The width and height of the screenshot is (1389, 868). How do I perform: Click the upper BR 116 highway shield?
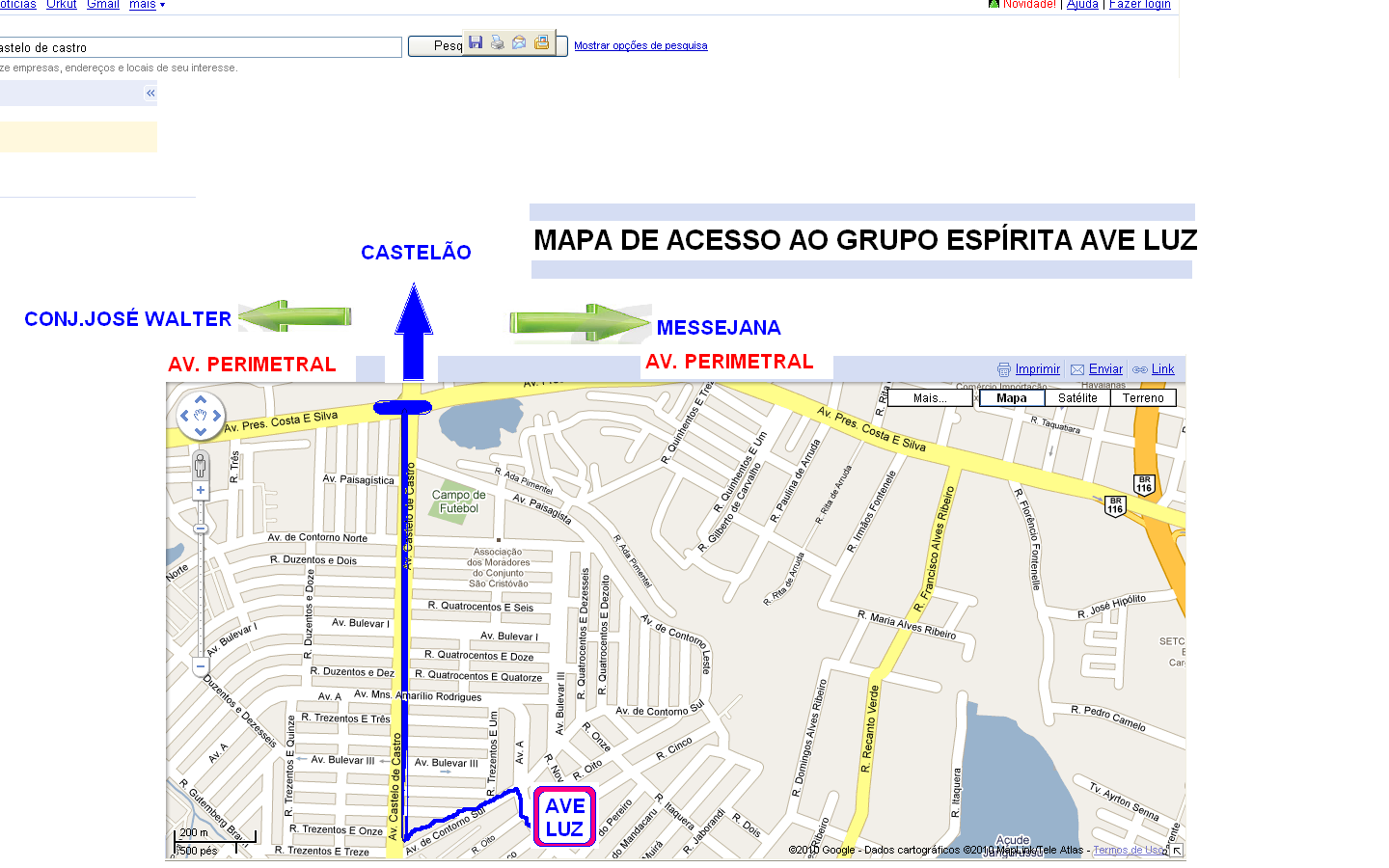(x=1144, y=484)
